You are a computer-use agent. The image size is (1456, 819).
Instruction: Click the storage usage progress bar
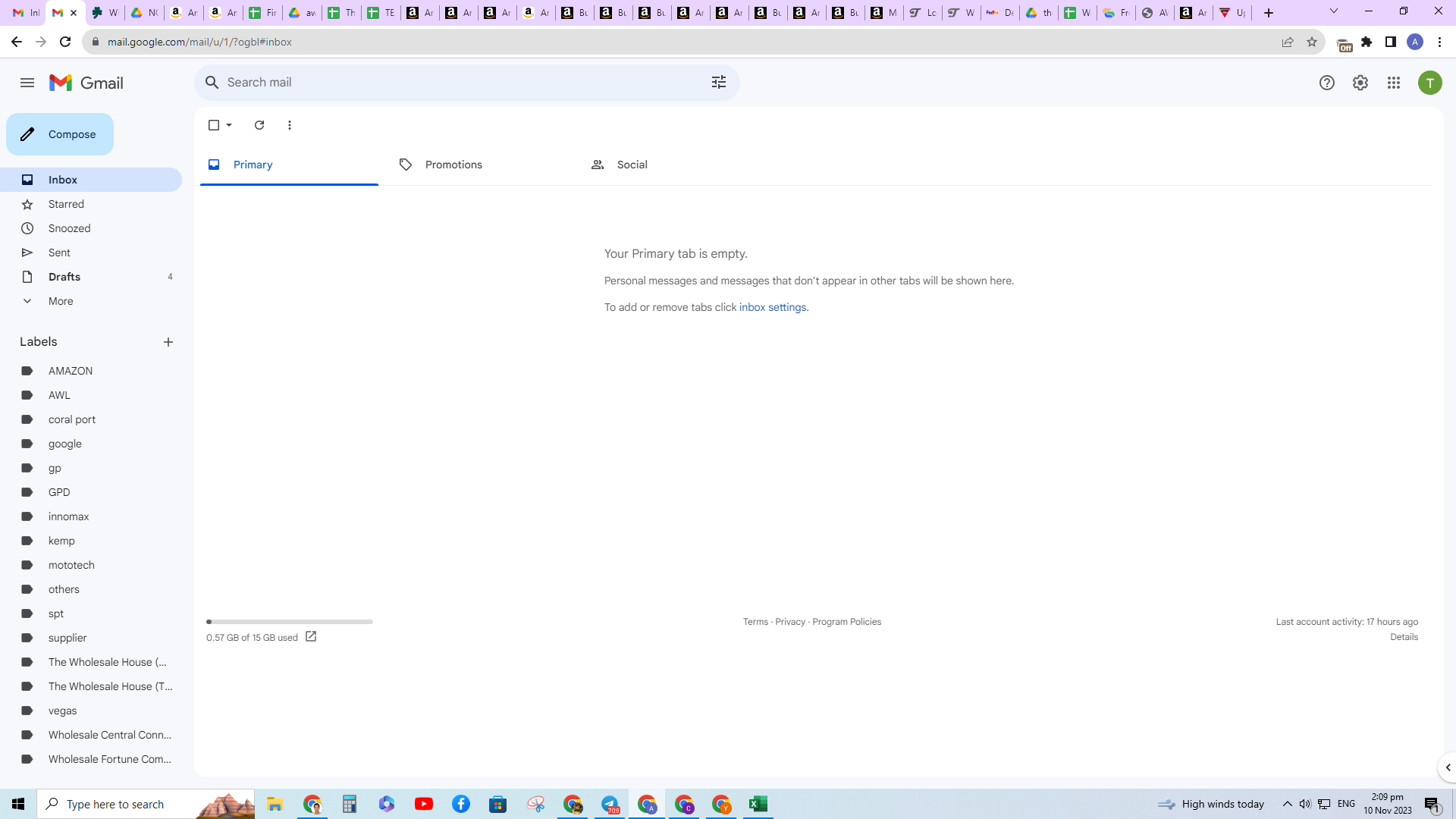click(x=290, y=622)
